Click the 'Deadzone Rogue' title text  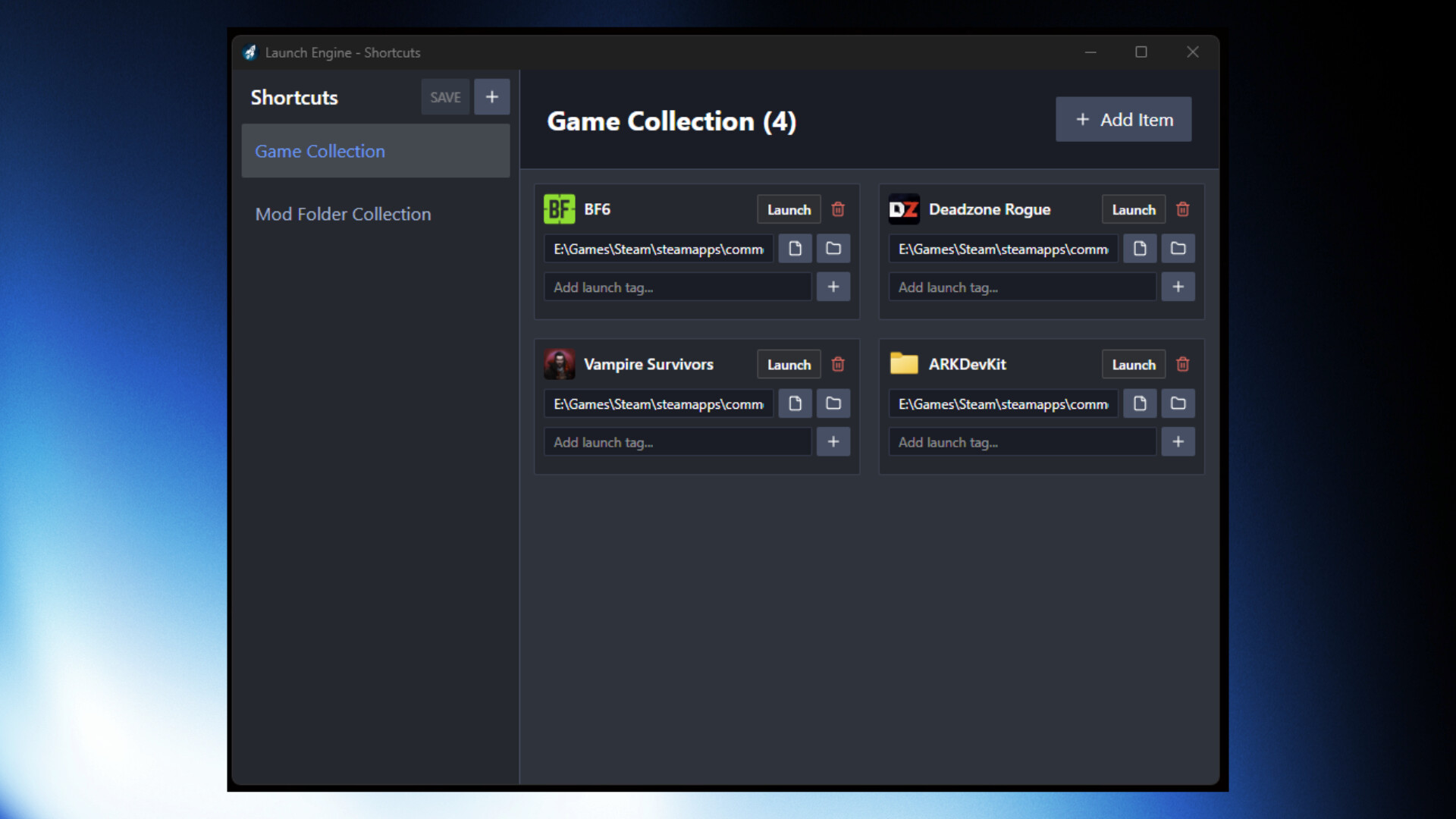click(990, 209)
